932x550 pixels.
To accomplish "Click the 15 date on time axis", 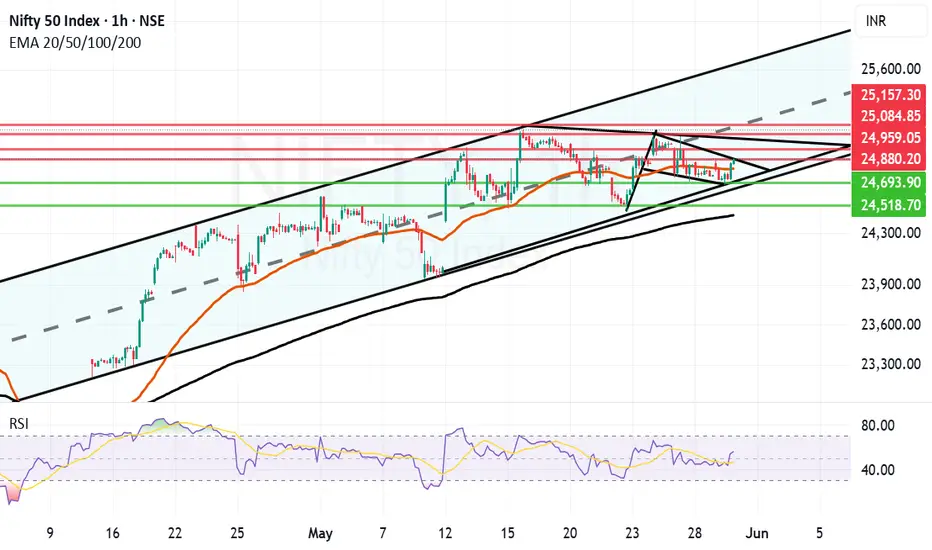I will pyautogui.click(x=508, y=533).
